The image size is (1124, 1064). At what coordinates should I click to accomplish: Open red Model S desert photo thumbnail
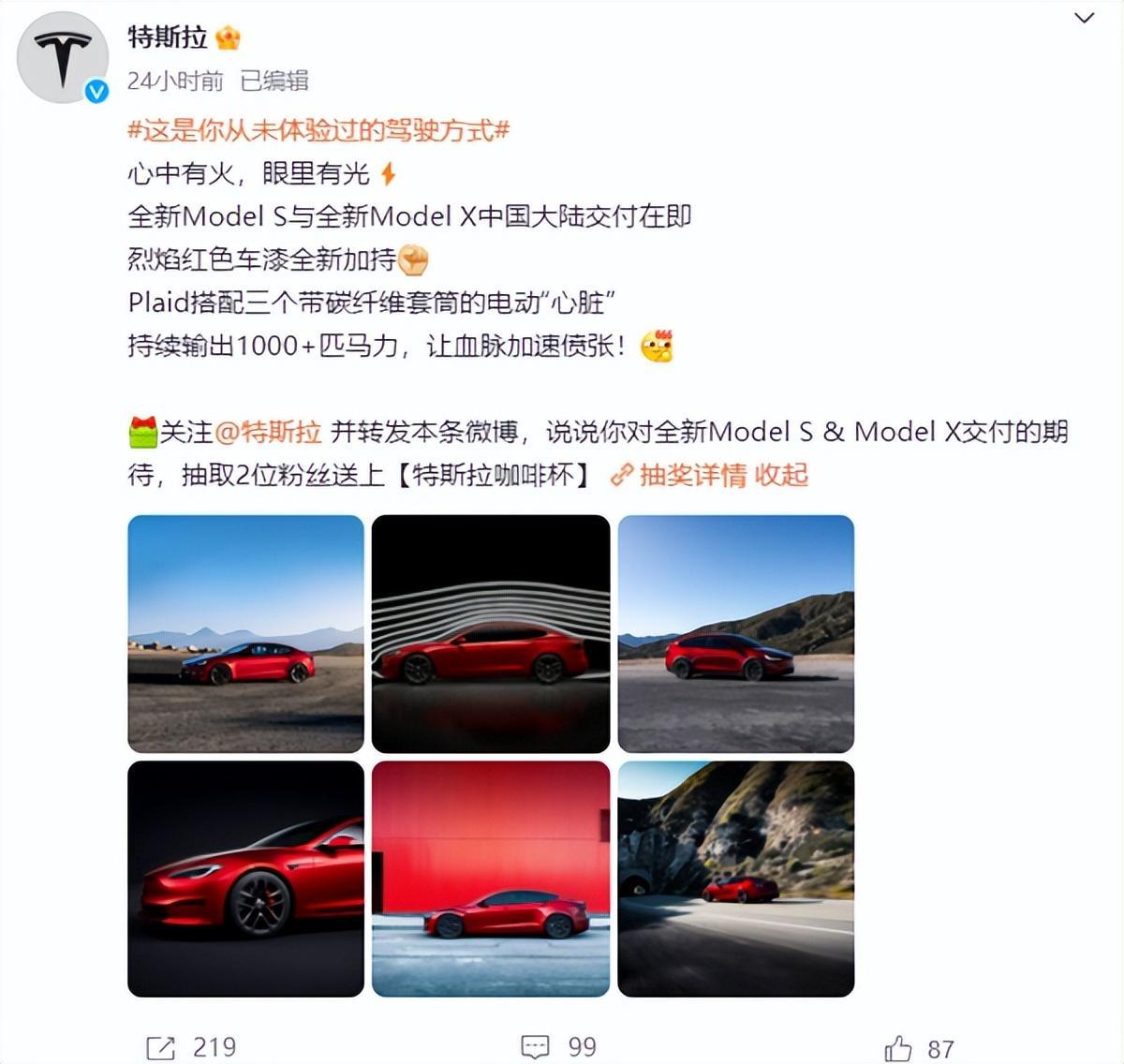pyautogui.click(x=245, y=634)
